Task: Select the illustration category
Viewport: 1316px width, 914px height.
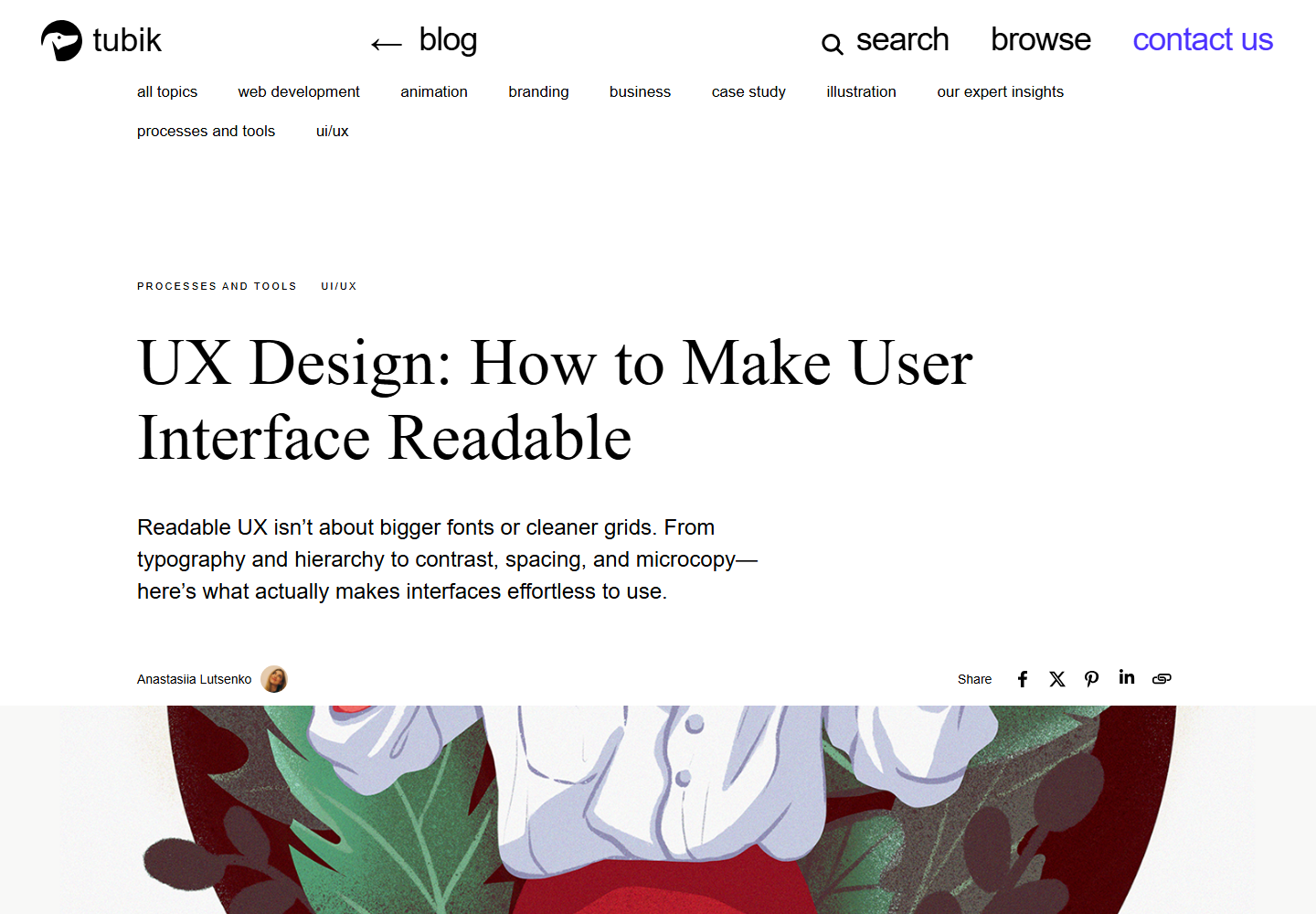Action: click(861, 91)
